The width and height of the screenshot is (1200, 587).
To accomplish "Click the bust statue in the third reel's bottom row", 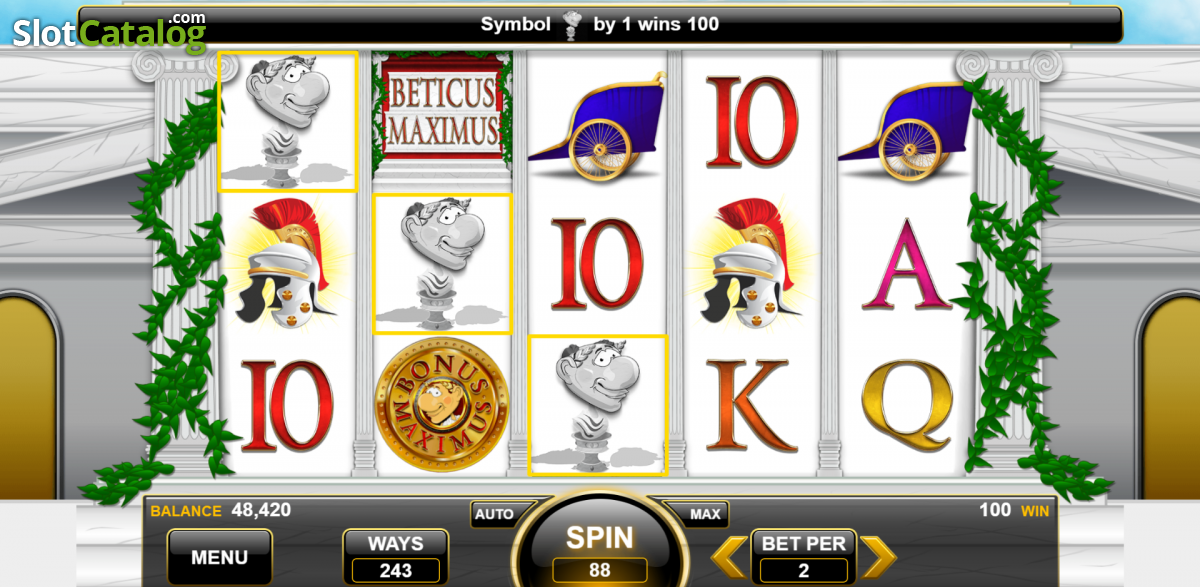I will coord(597,405).
